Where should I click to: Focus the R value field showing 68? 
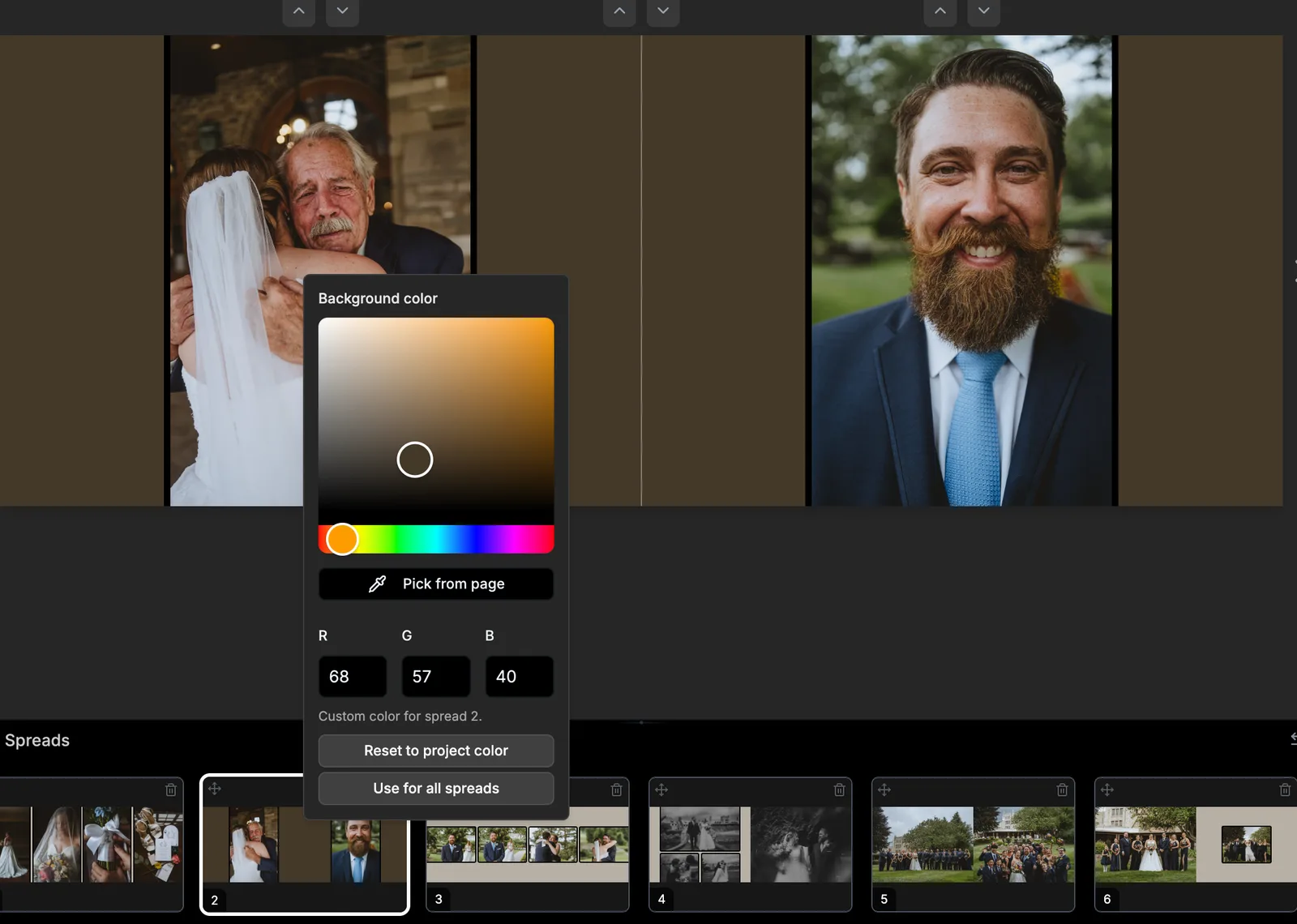353,677
